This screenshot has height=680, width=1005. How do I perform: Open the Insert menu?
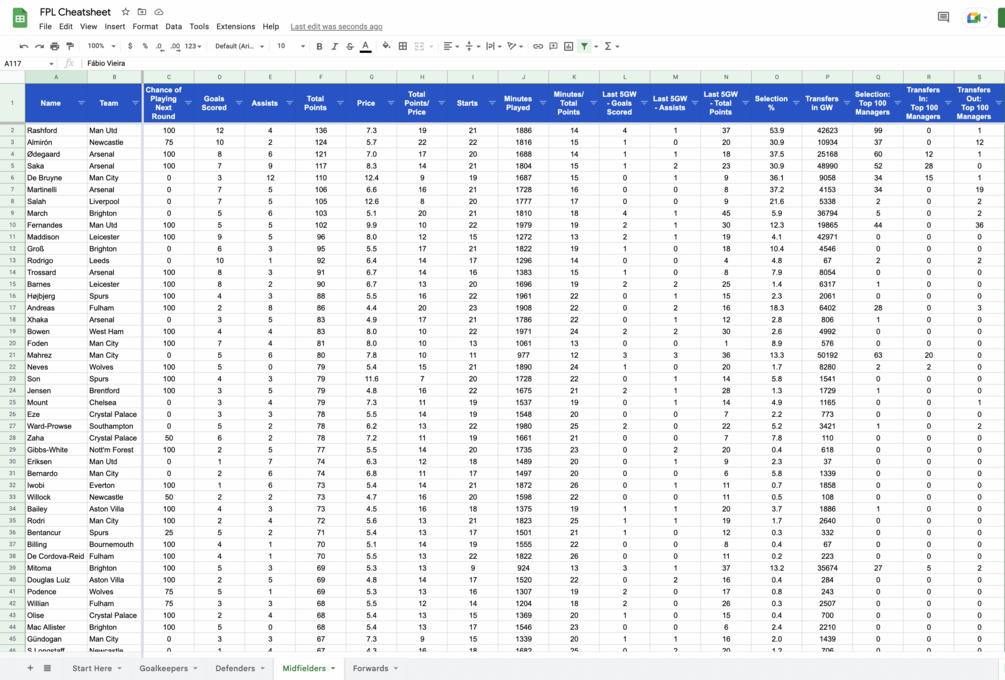click(x=115, y=26)
